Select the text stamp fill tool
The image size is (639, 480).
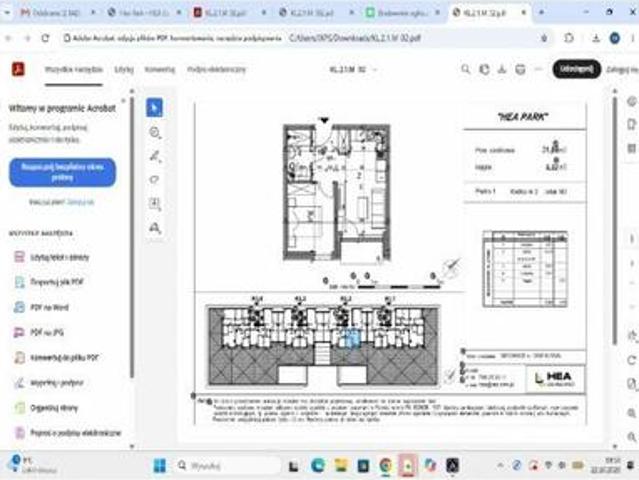pyautogui.click(x=155, y=228)
